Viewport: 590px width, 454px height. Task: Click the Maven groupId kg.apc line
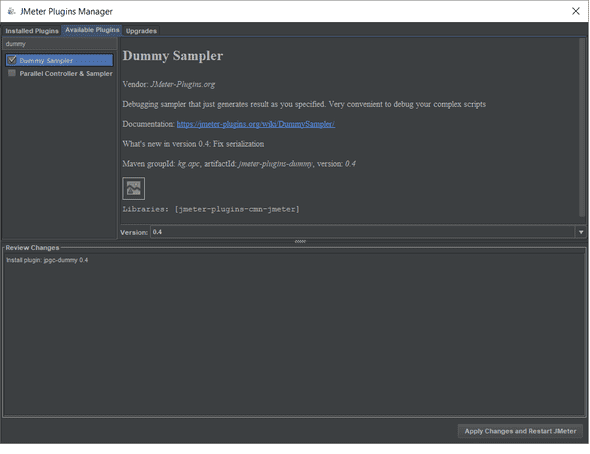(239, 164)
